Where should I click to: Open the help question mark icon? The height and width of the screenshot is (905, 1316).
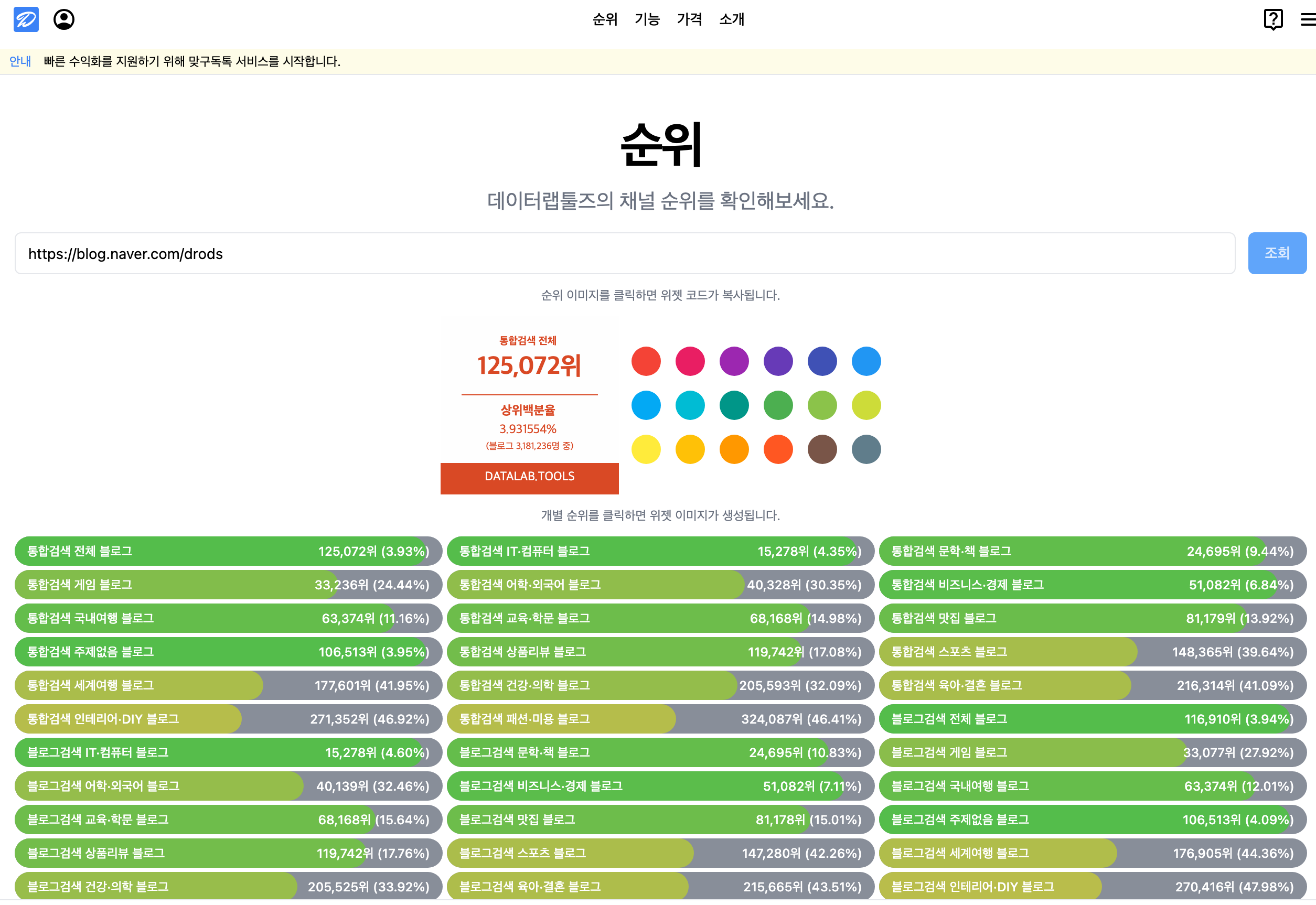(1273, 19)
